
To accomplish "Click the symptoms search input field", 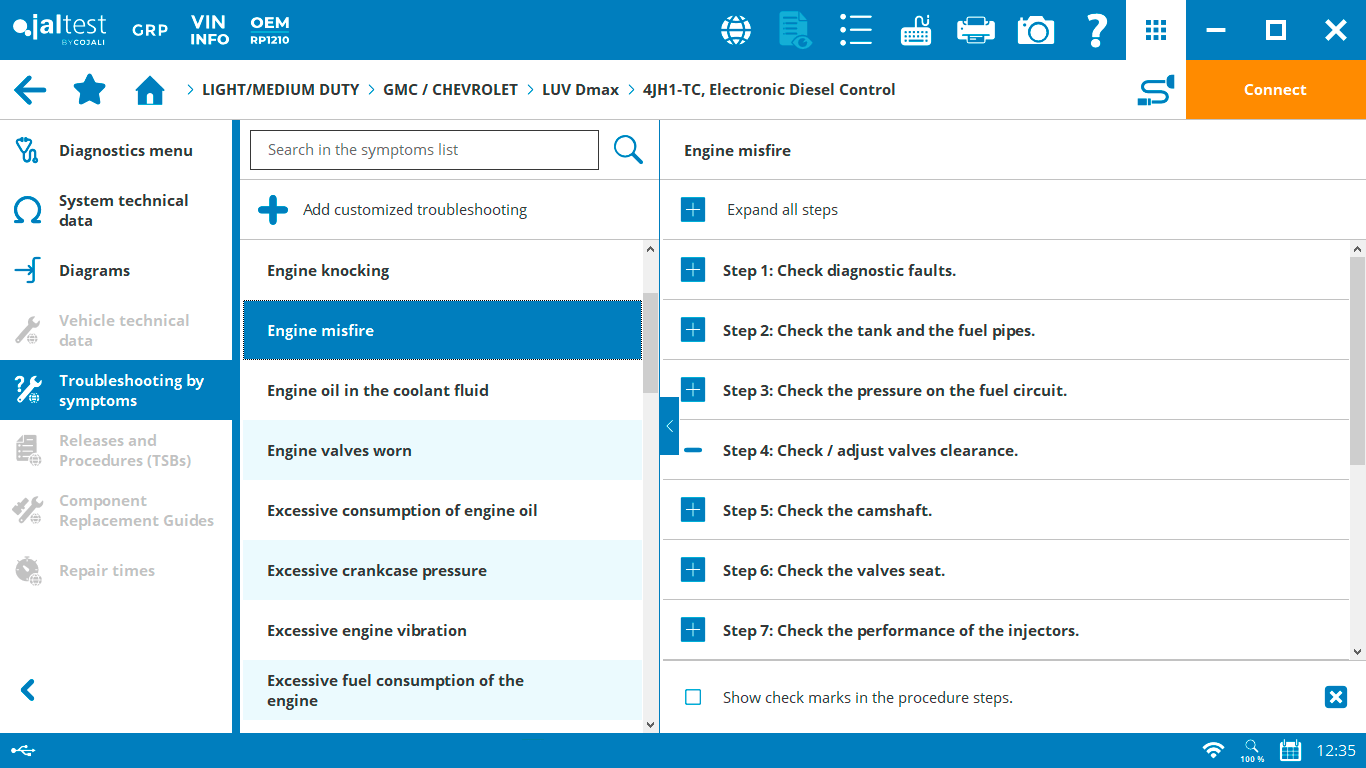I will pos(424,150).
